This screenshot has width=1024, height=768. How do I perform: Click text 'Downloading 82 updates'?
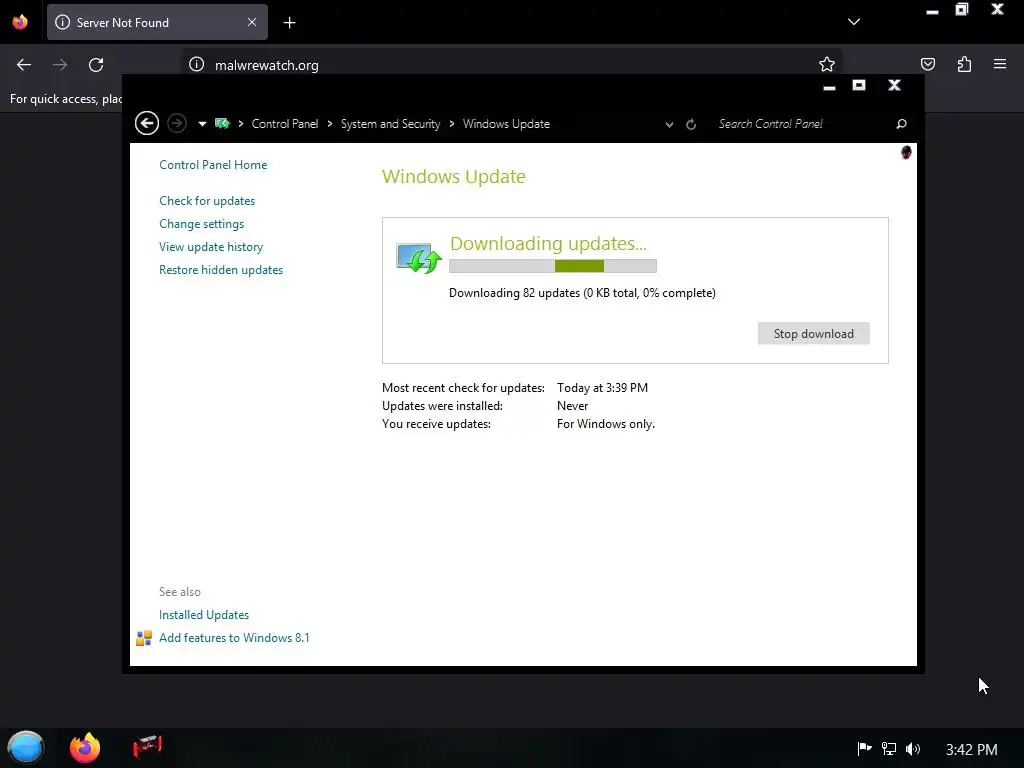[x=514, y=293]
